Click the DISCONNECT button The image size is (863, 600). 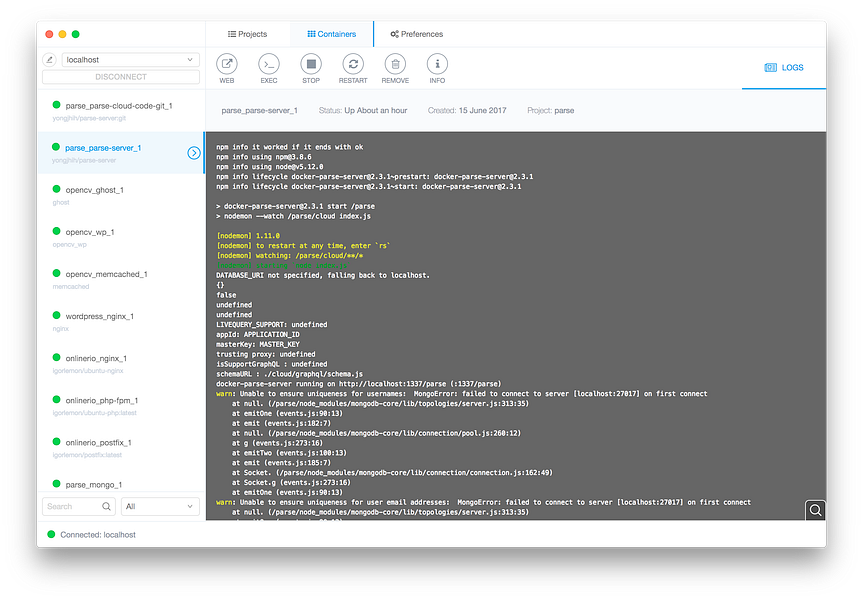(x=121, y=77)
